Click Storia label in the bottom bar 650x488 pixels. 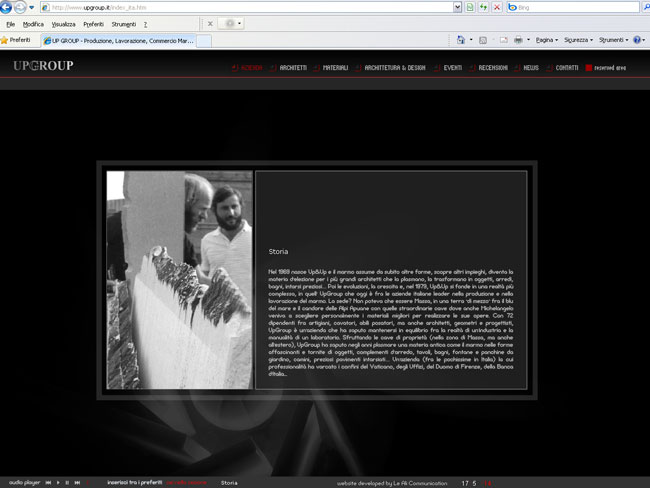tap(229, 483)
